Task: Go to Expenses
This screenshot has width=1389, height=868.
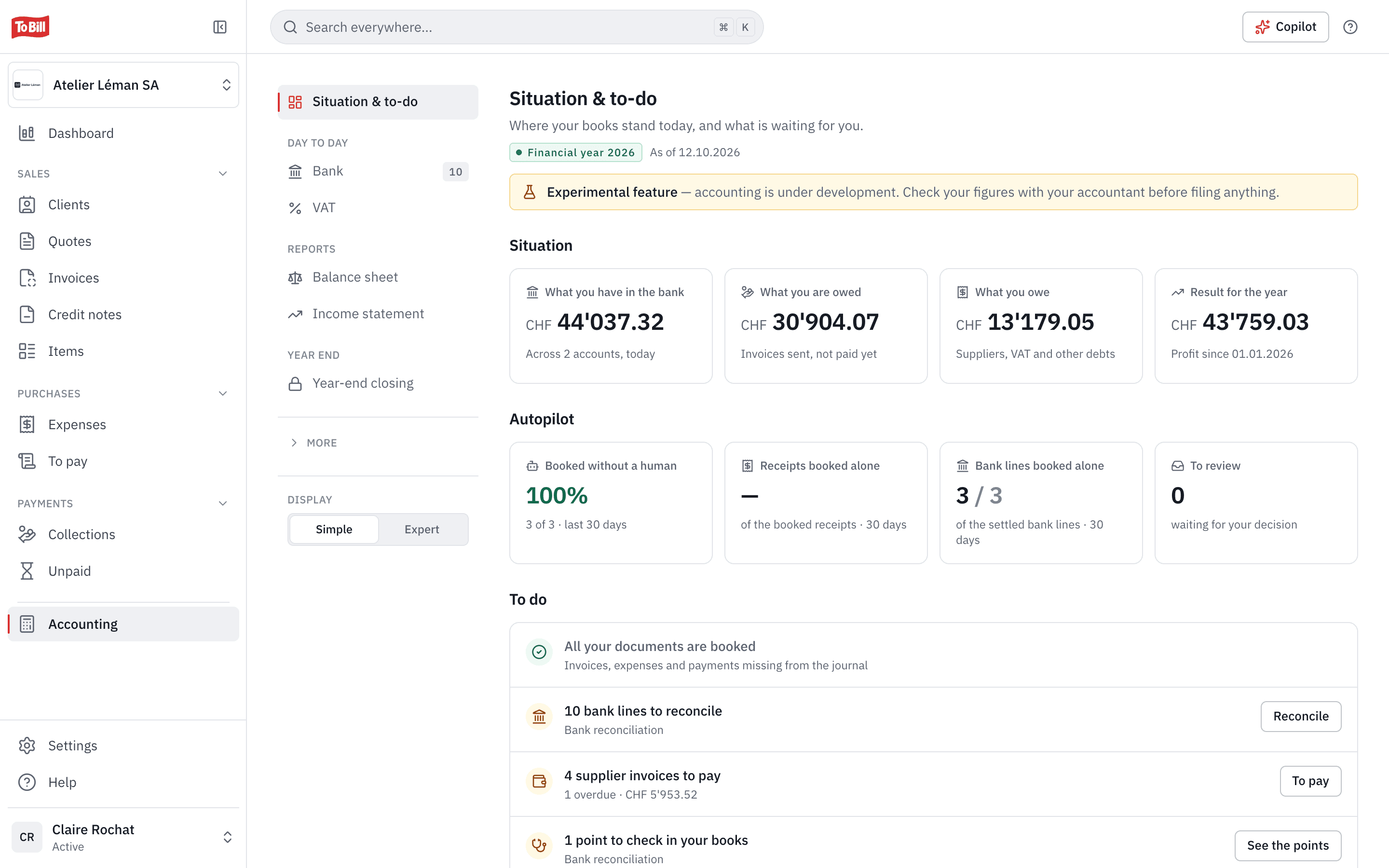Action: 123,424
